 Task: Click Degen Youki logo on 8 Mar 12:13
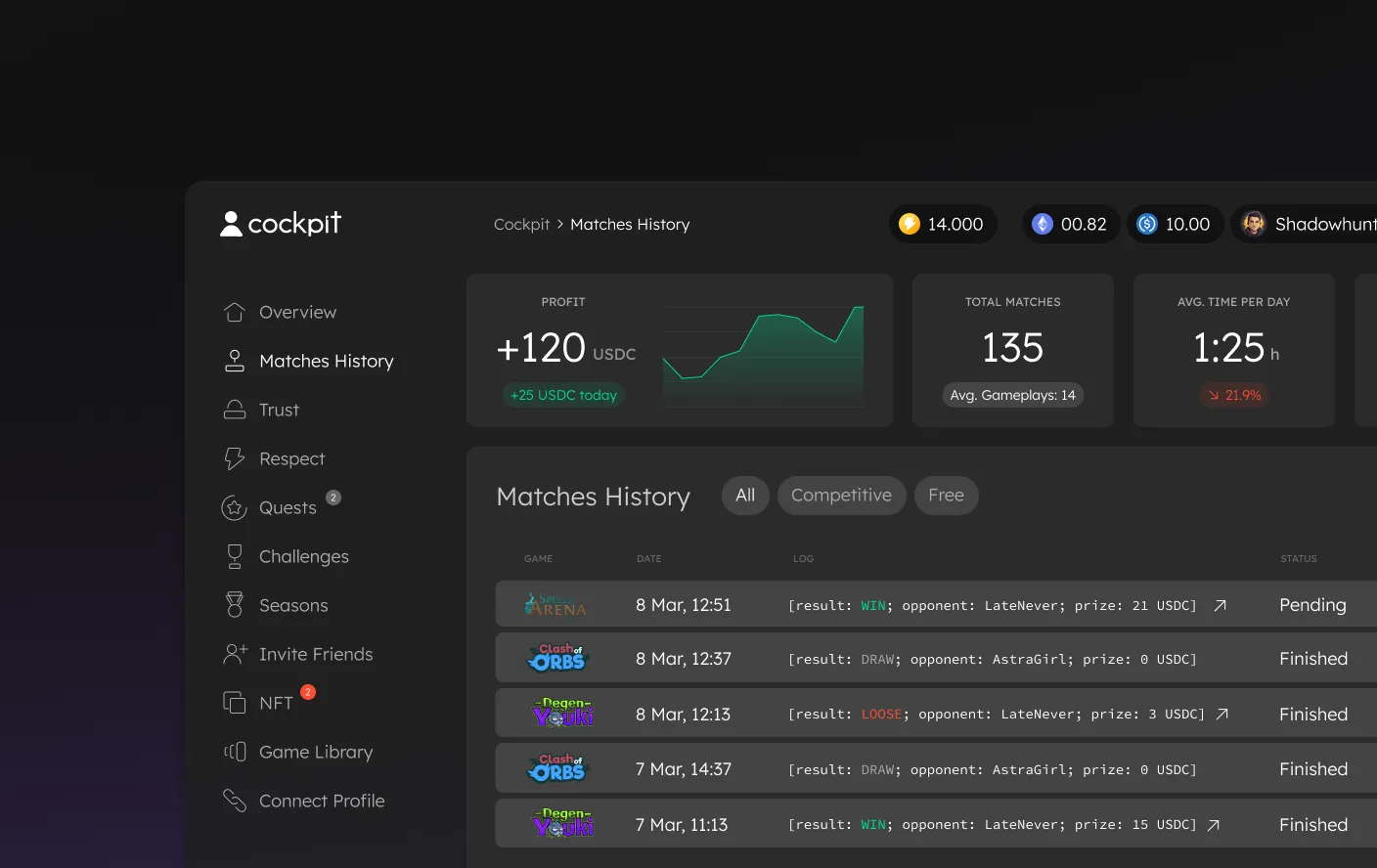pos(563,713)
